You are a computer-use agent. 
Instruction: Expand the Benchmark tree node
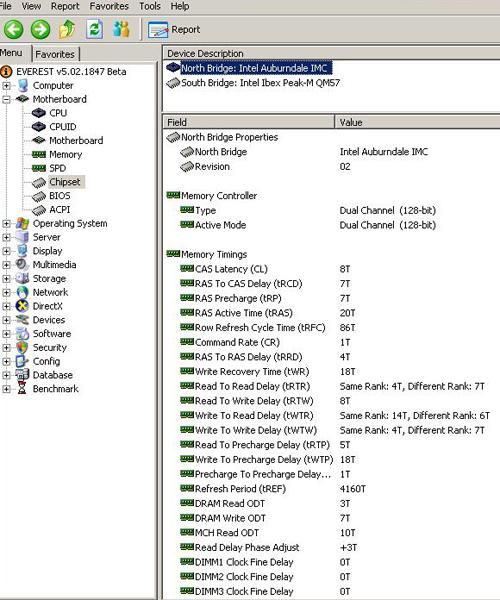(7, 389)
